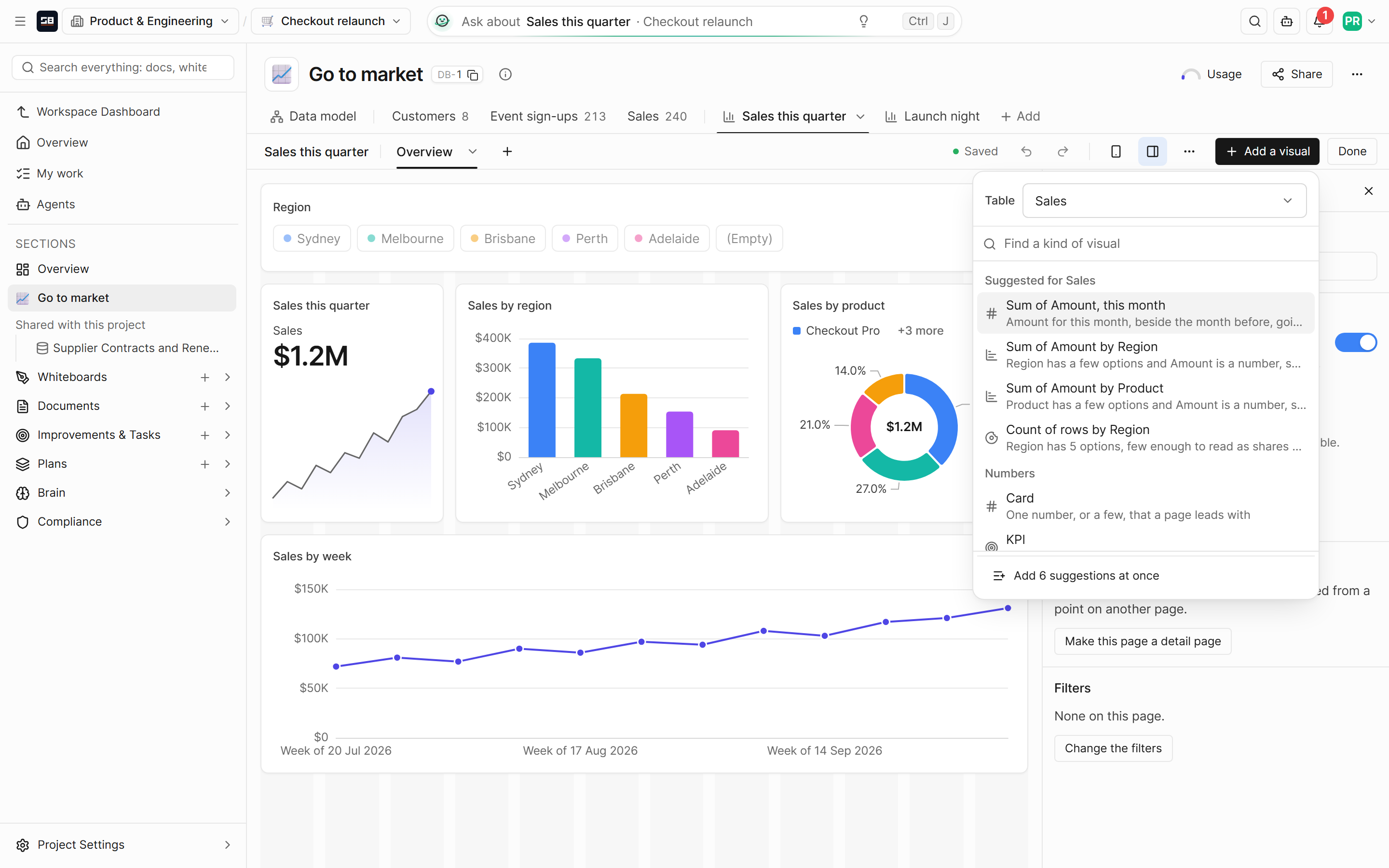Open the agents robot icon in top bar
The width and height of the screenshot is (1389, 868).
pos(1287,21)
